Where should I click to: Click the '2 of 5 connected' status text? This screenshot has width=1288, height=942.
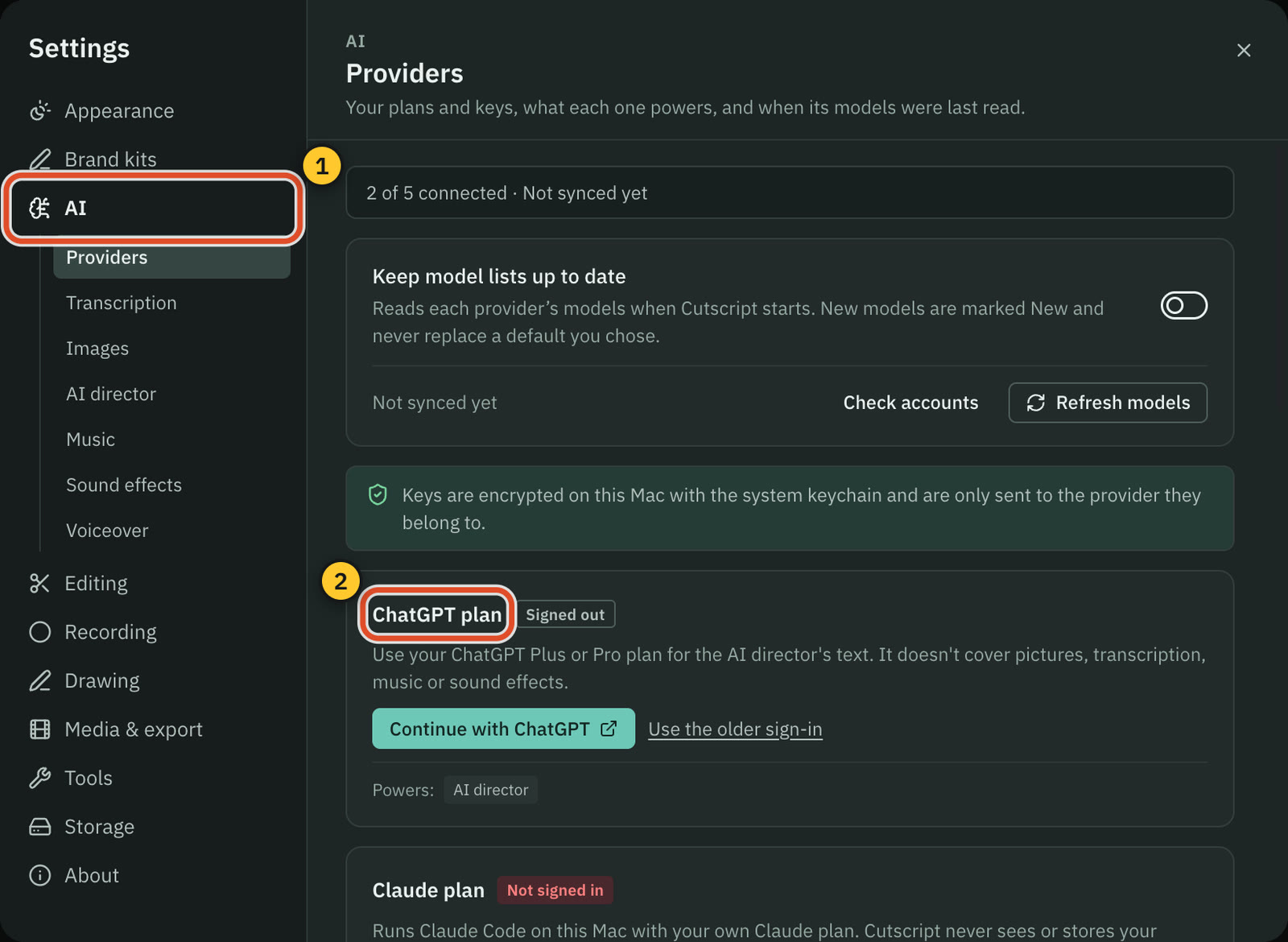[x=437, y=193]
